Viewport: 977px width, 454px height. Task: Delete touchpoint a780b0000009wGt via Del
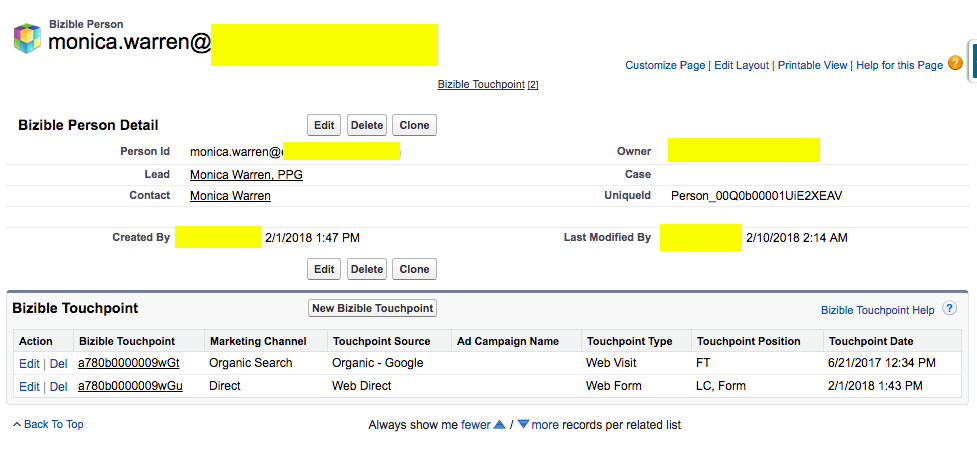59,364
